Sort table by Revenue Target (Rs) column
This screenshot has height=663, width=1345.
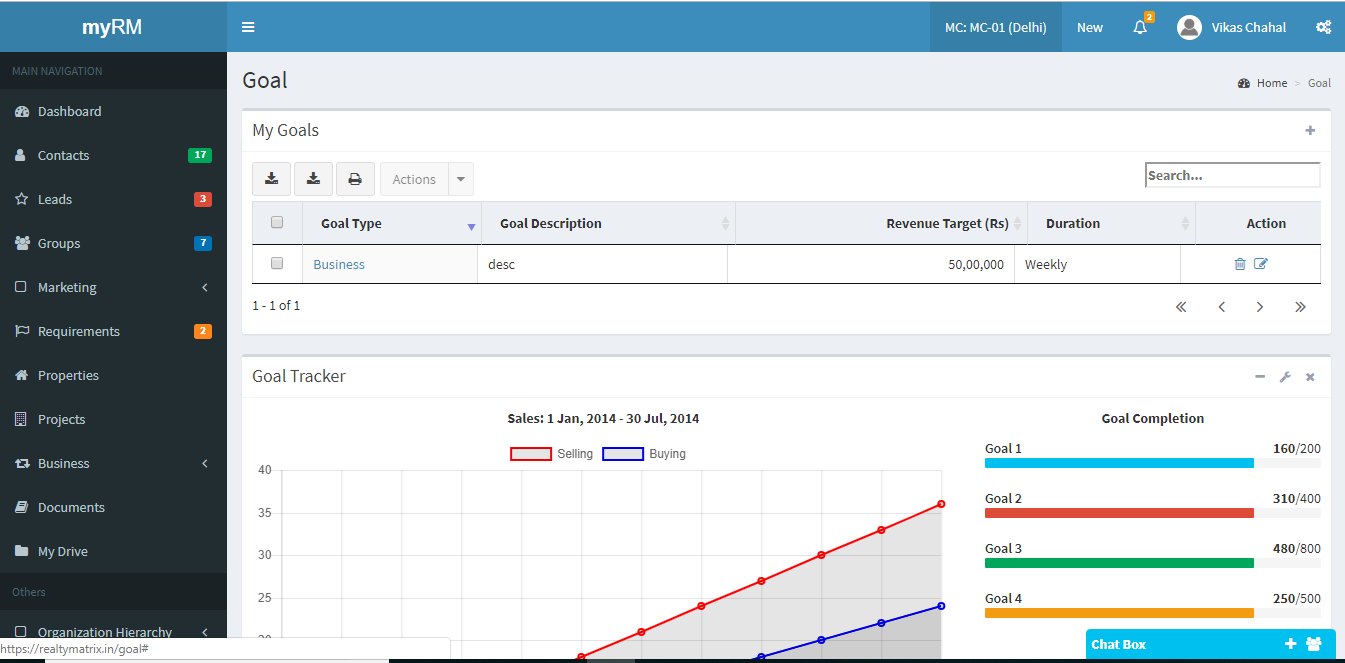pos(881,223)
